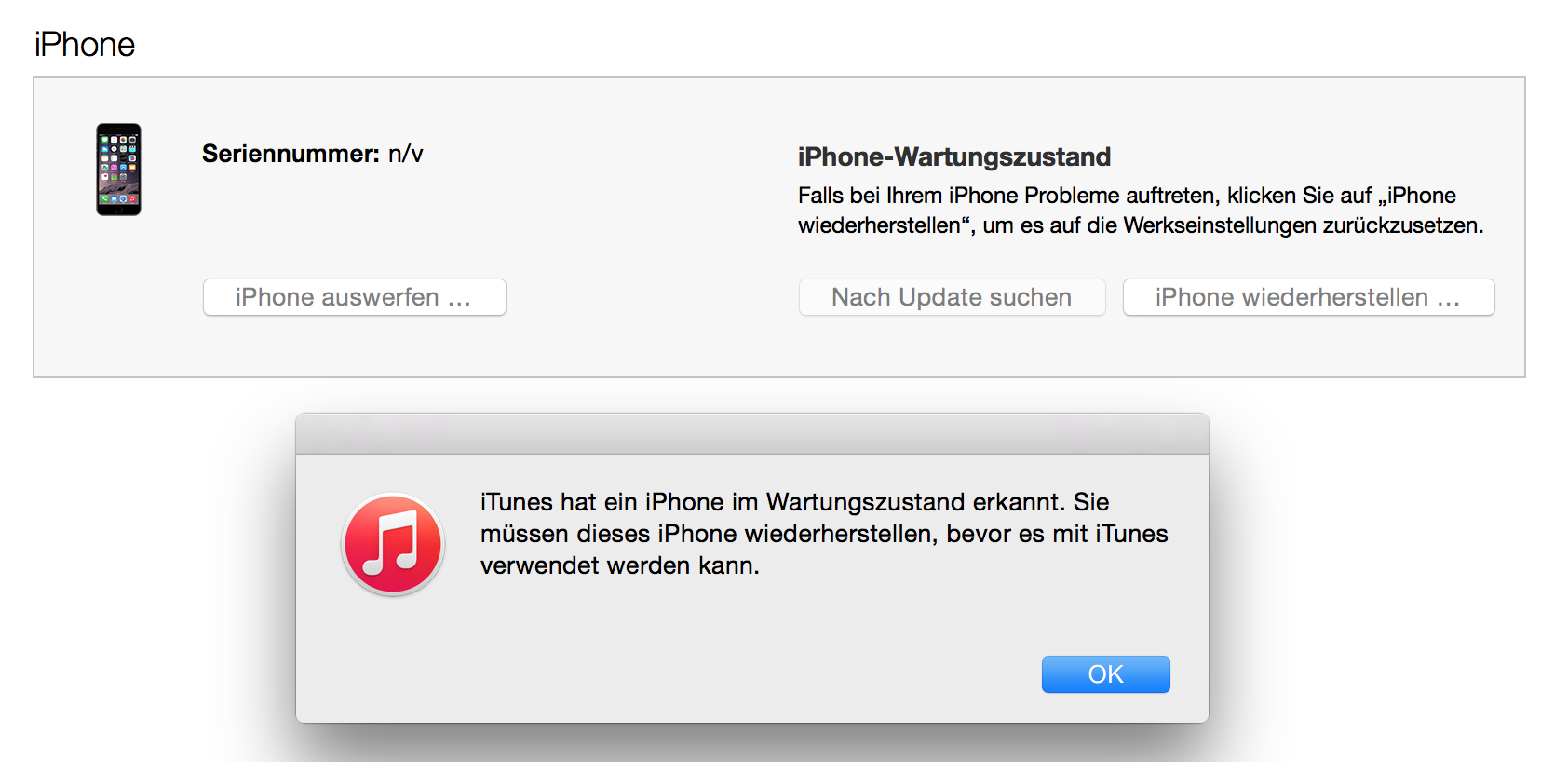1568x762 pixels.
Task: Click the iPhone page title at top
Action: [85, 45]
